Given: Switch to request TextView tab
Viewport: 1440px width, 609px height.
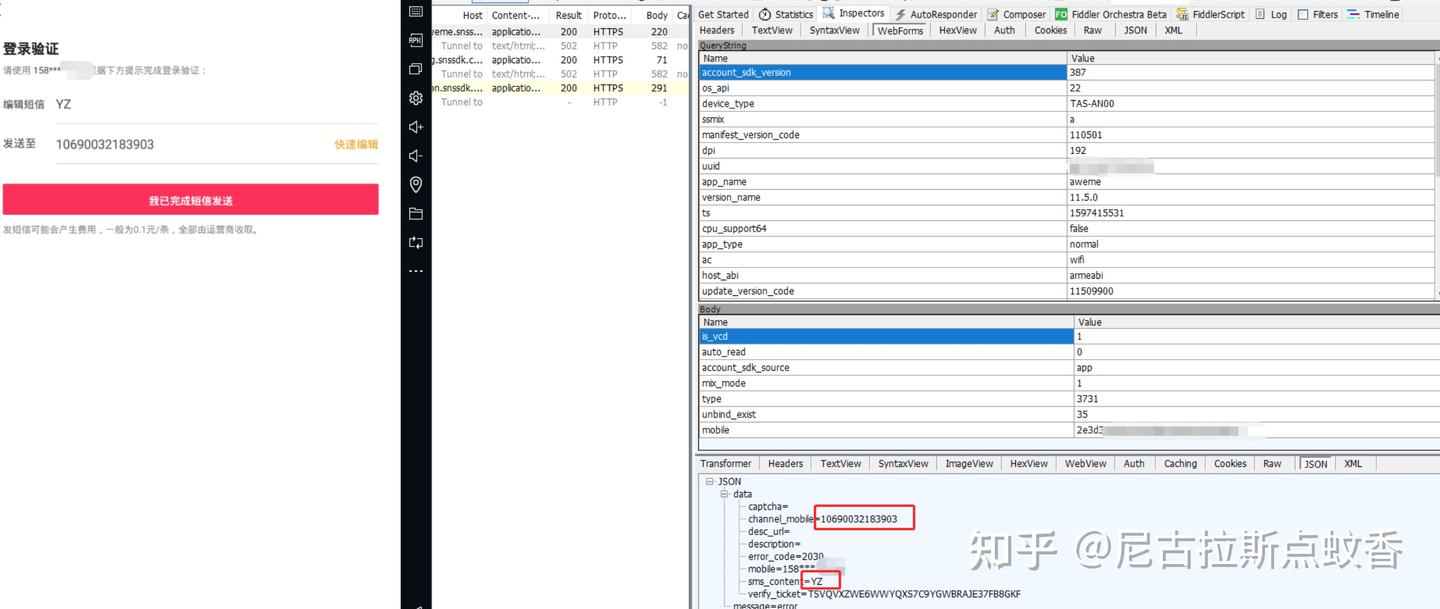Looking at the screenshot, I should [772, 30].
